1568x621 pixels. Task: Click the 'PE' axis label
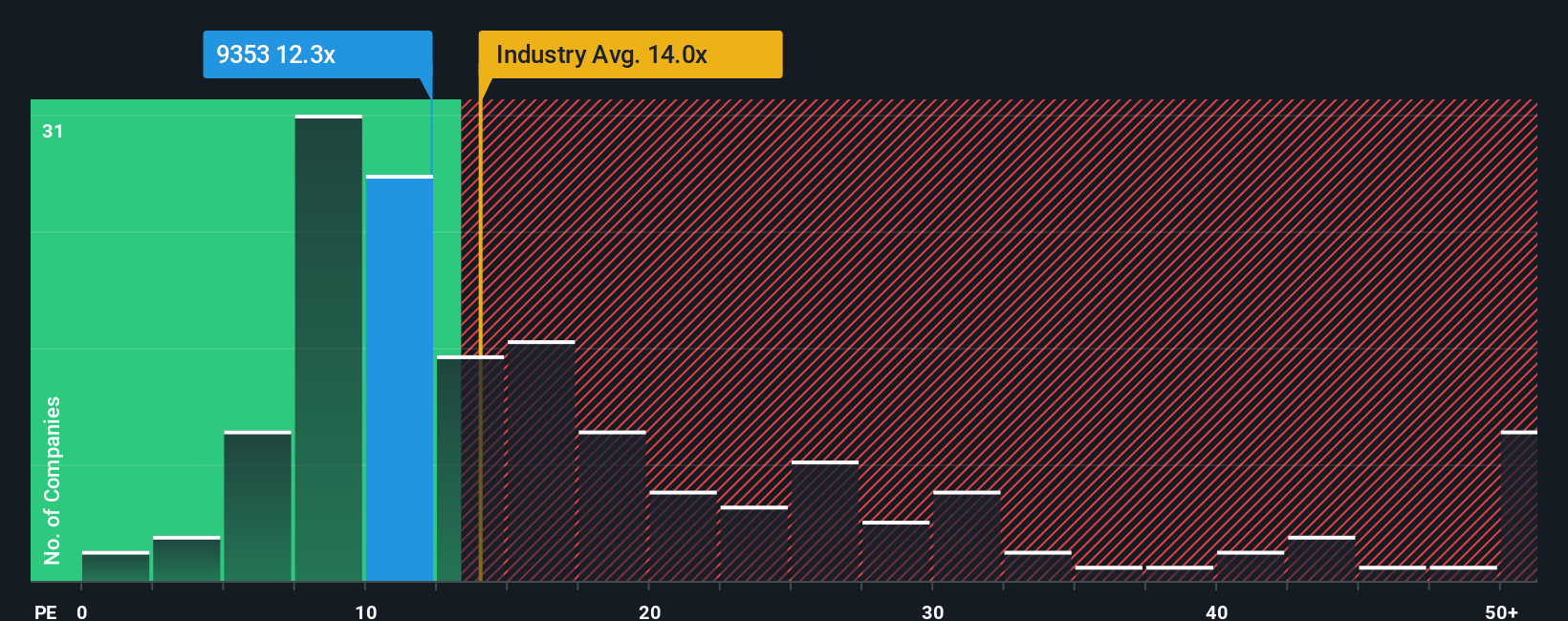(45, 611)
